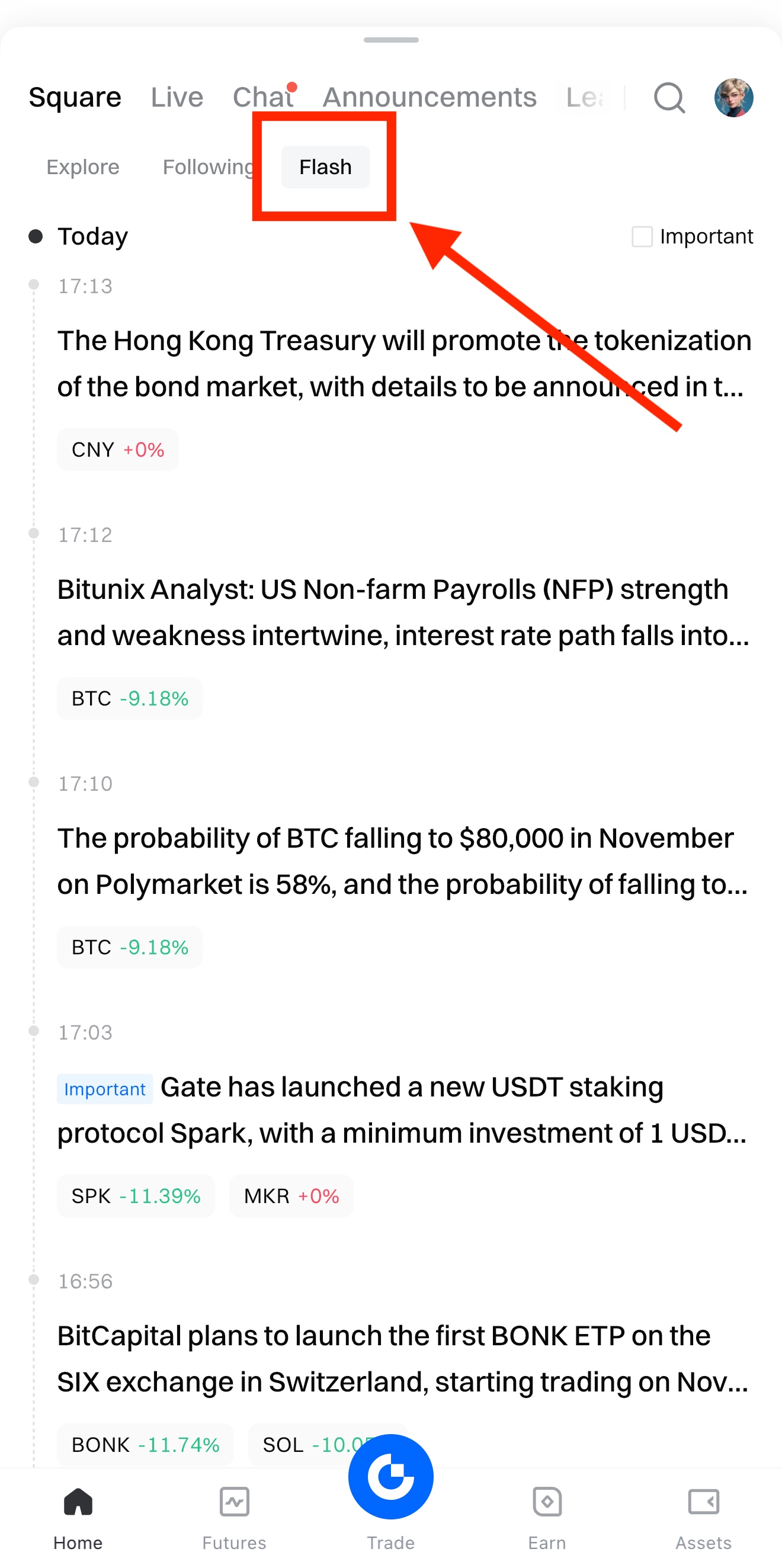The height and width of the screenshot is (1568, 782).
Task: Tap the profile avatar picture
Action: tap(733, 97)
